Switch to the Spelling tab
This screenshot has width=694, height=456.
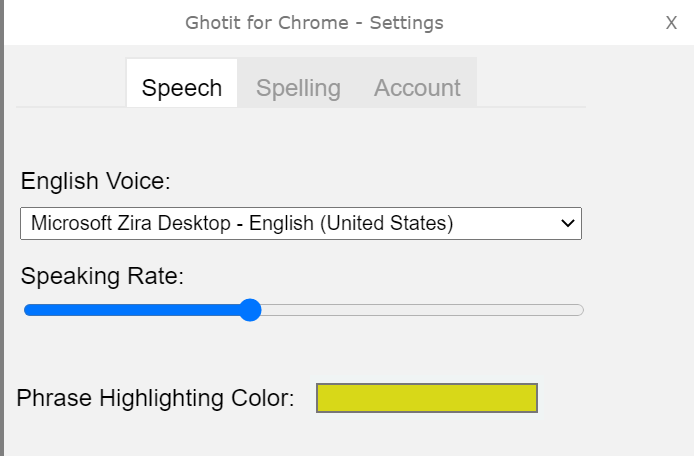(298, 87)
